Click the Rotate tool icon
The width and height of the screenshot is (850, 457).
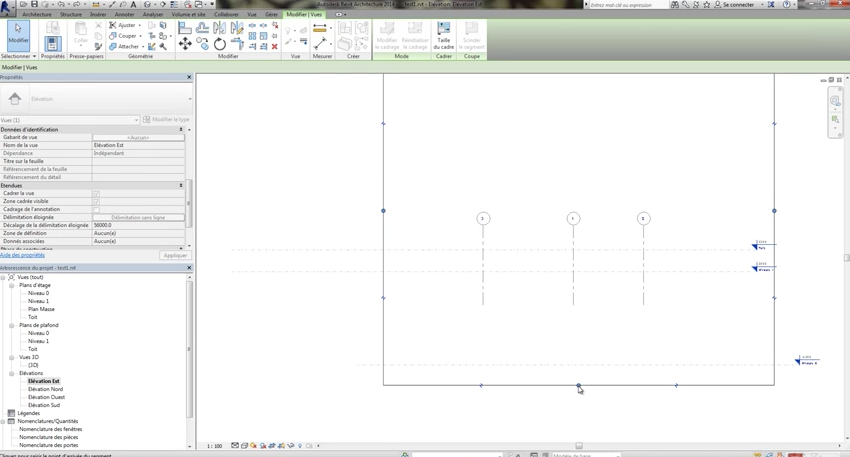coord(220,44)
